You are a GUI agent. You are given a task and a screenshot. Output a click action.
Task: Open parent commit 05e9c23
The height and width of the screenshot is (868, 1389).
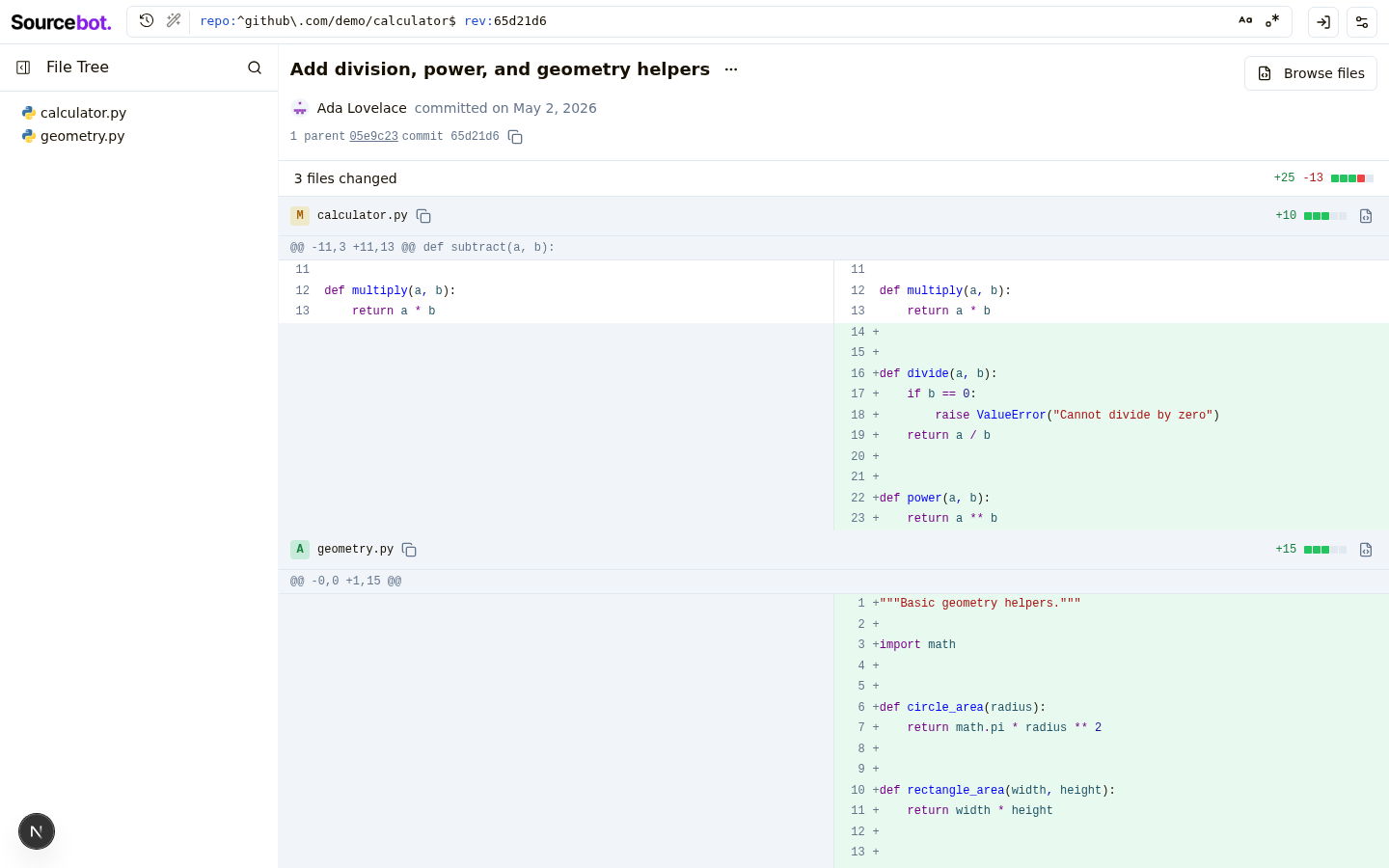[373, 137]
